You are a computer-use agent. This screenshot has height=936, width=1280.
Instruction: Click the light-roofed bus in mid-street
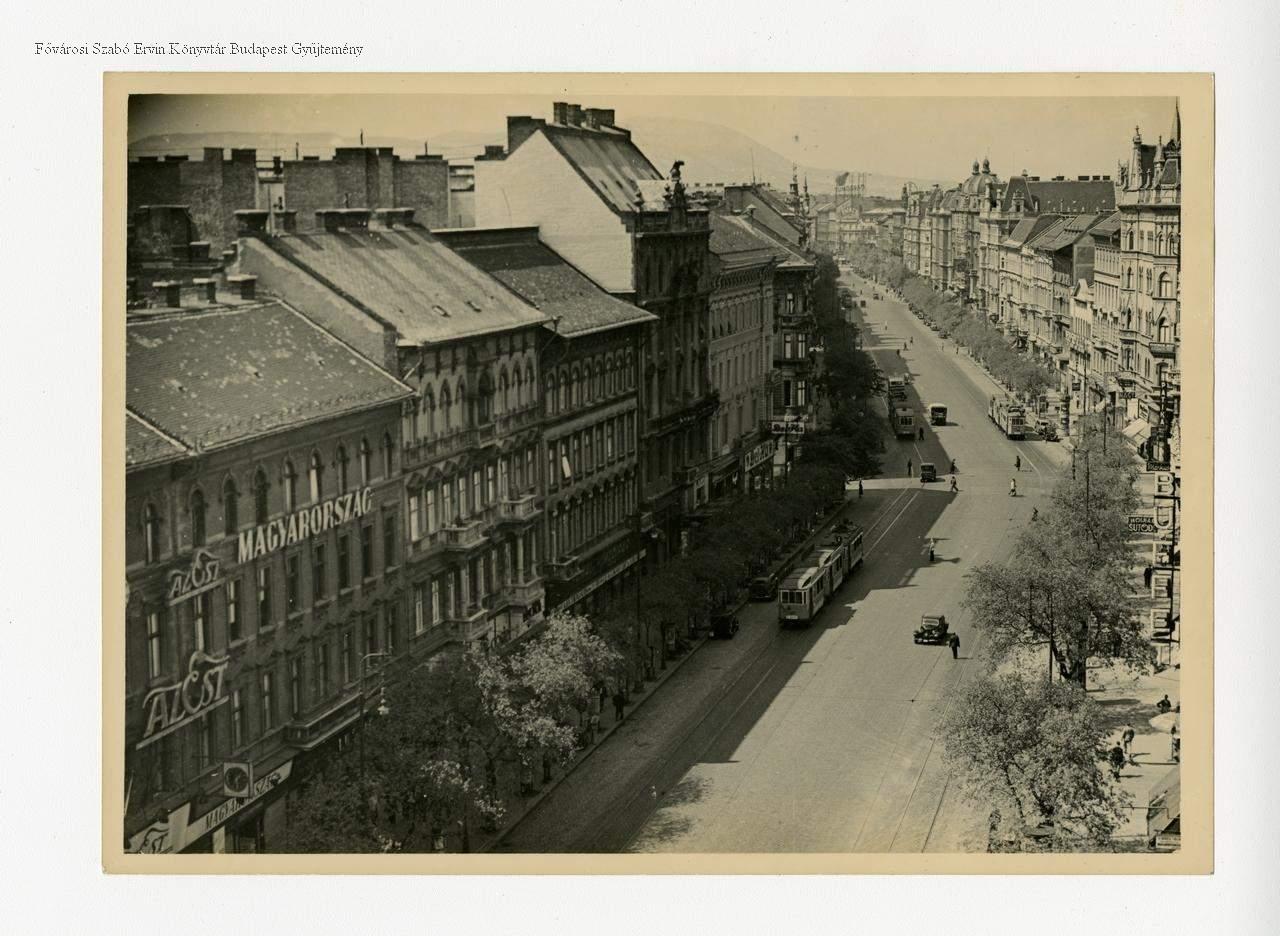937,413
